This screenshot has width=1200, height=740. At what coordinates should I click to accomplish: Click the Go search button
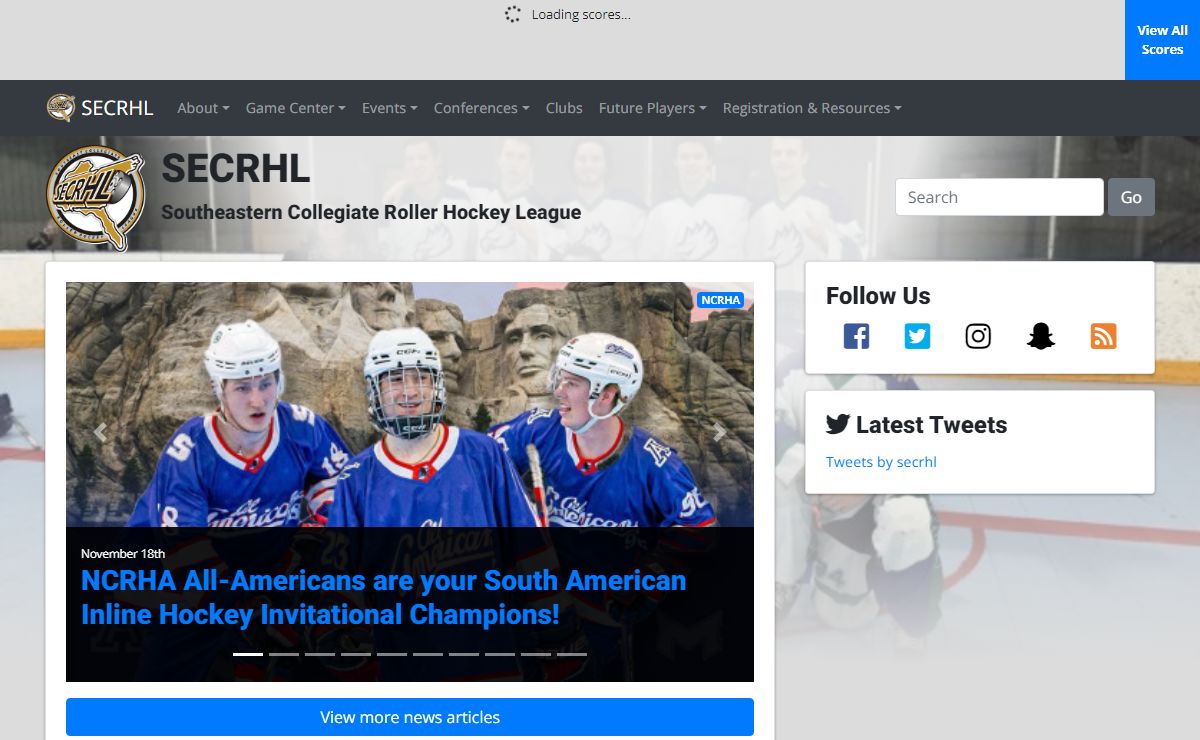pos(1131,197)
